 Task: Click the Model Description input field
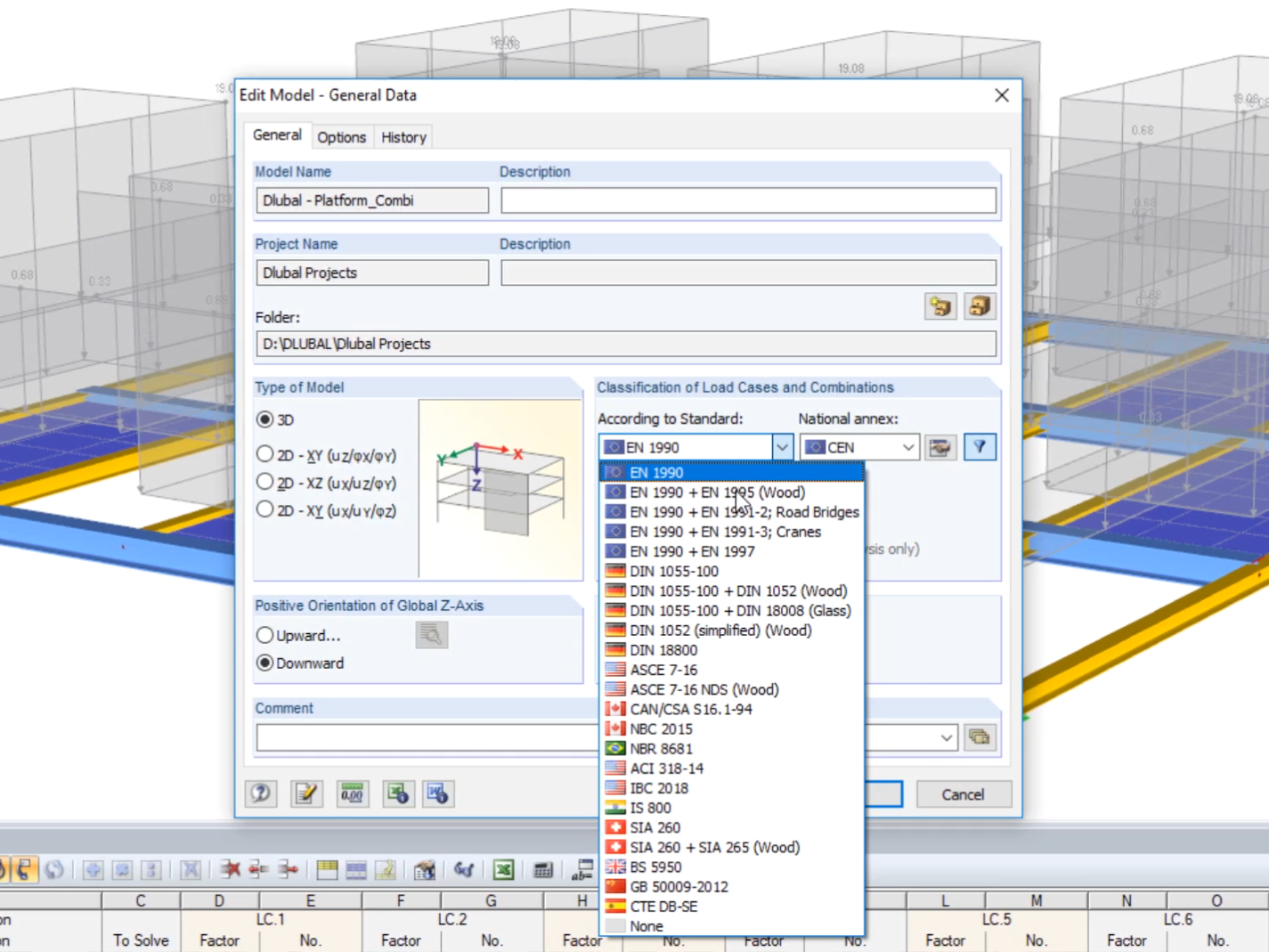[748, 200]
